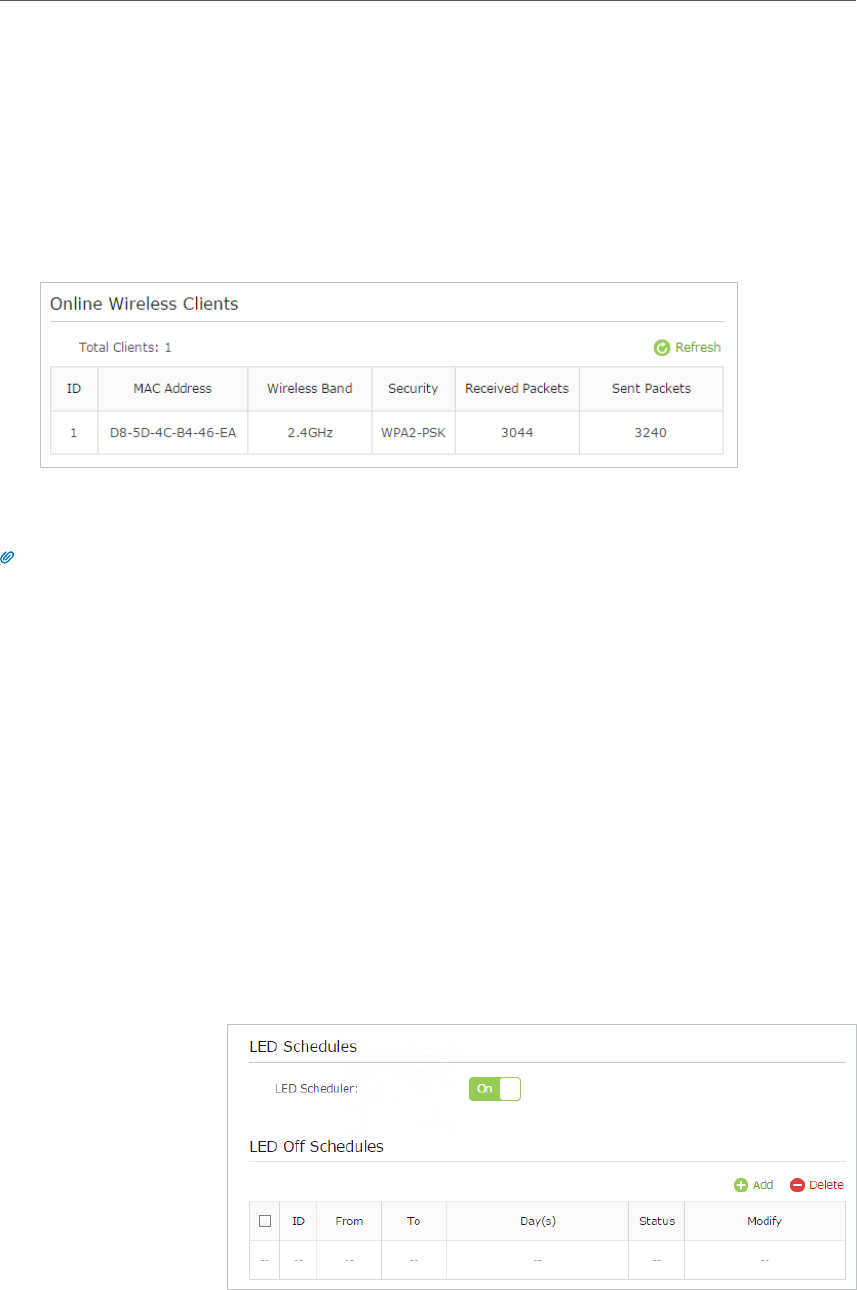This screenshot has width=857, height=1290.
Task: Select MAC address D8-5D-4C-B4-46-EA cell
Action: (173, 433)
